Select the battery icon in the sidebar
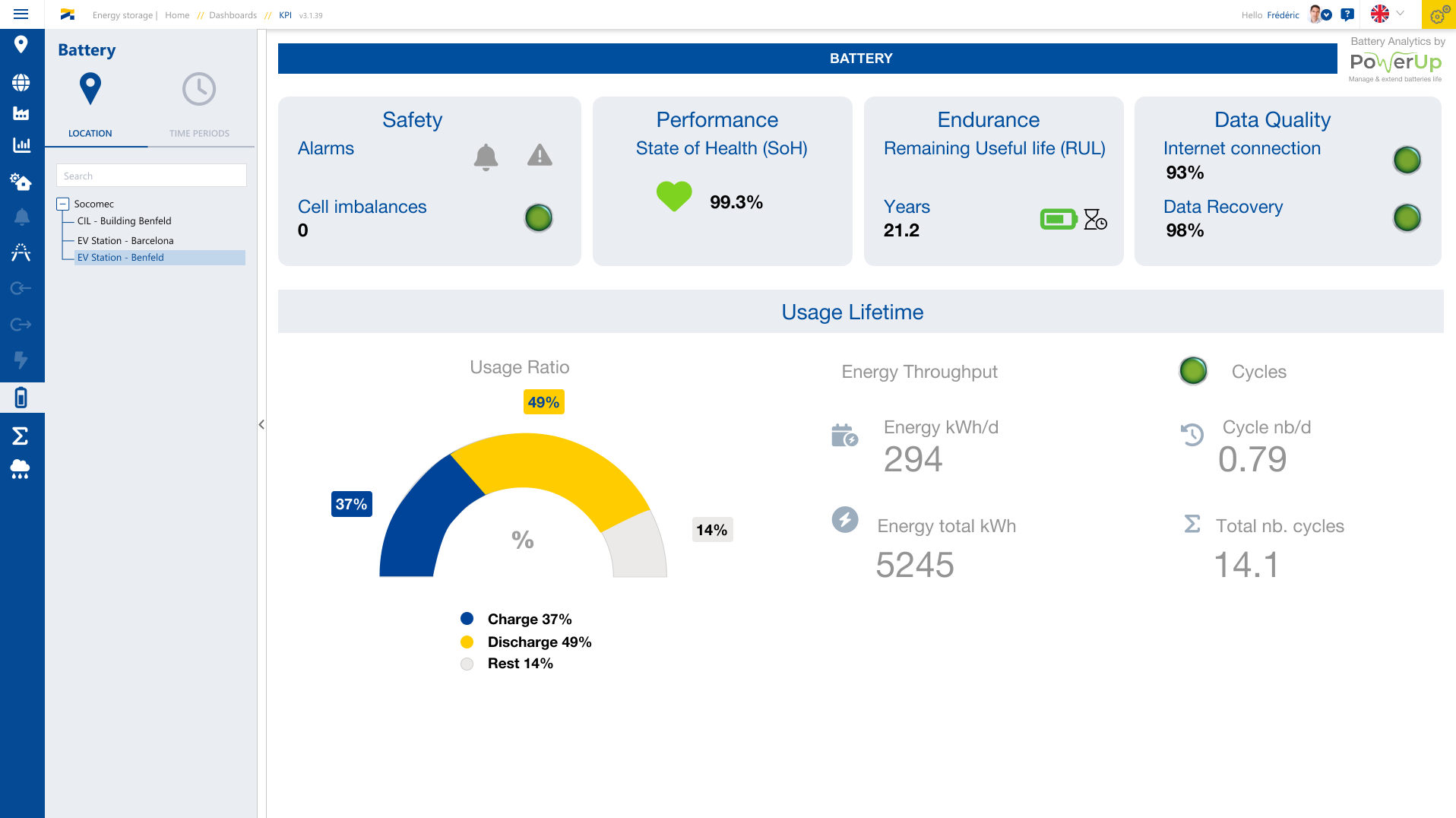This screenshot has width=1456, height=818. point(21,396)
